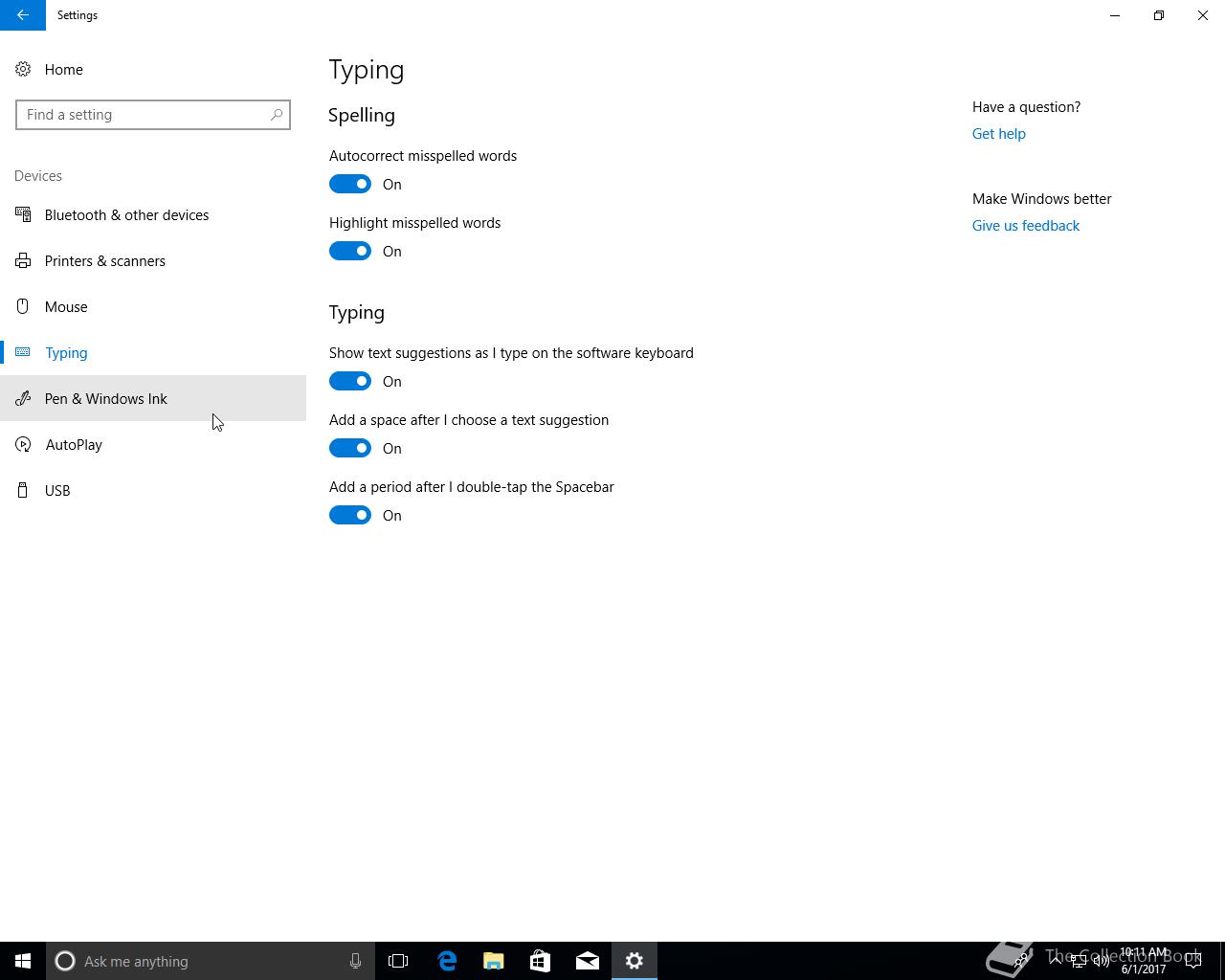Select Pen & Windows Ink section
This screenshot has height=980, width=1225.
coord(105,399)
